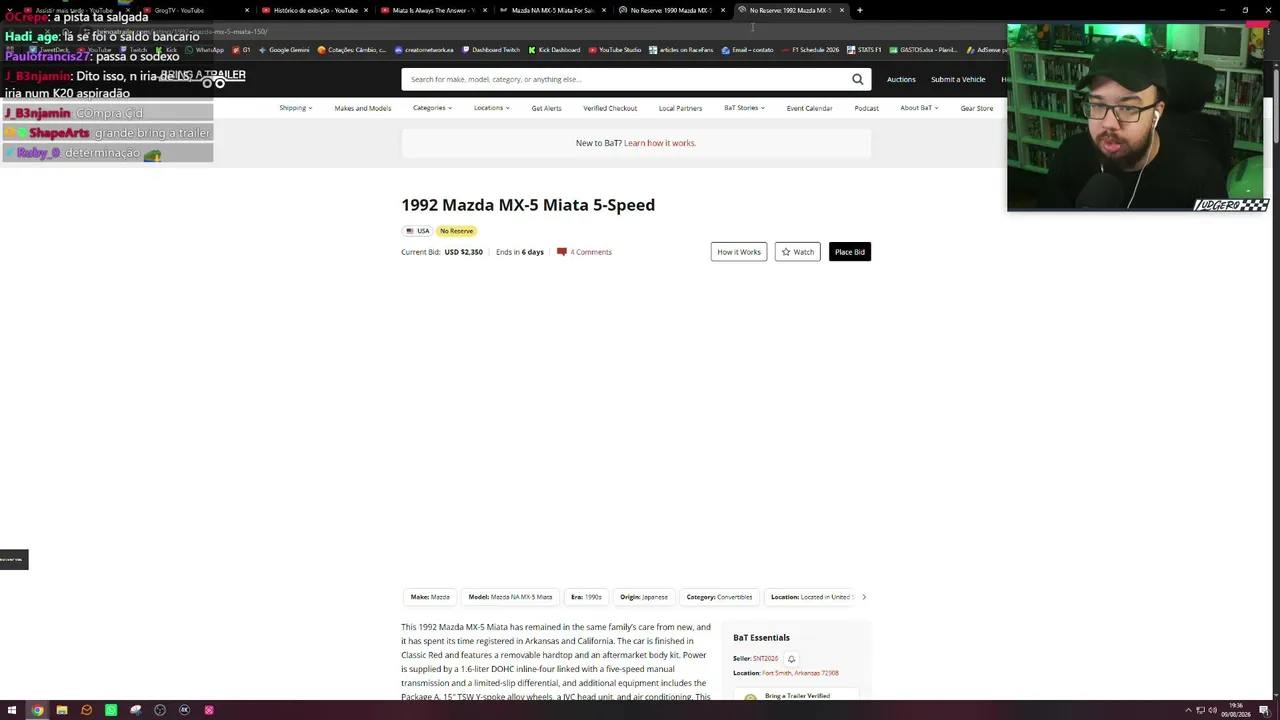This screenshot has width=1280, height=720.
Task: Click the 'No Reserve' yellow badge
Action: point(456,231)
